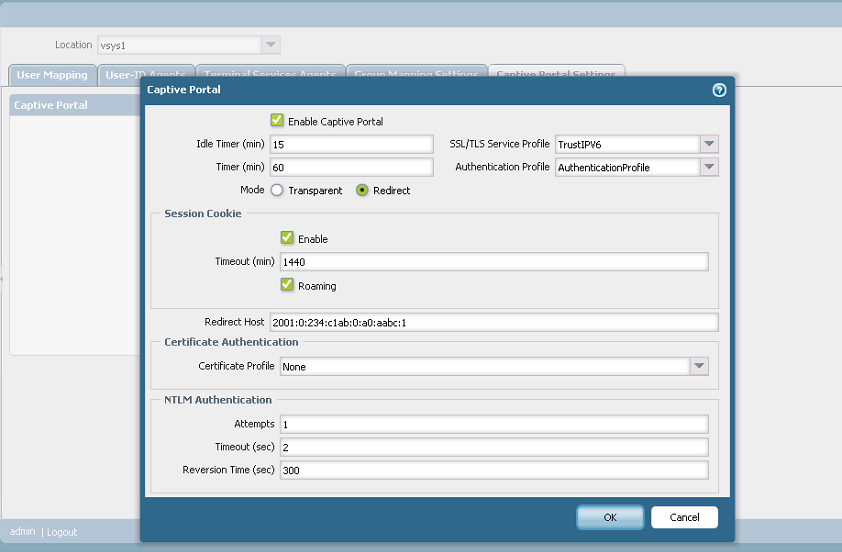Click the NTLM Attempts input field
The image size is (842, 552).
point(493,424)
